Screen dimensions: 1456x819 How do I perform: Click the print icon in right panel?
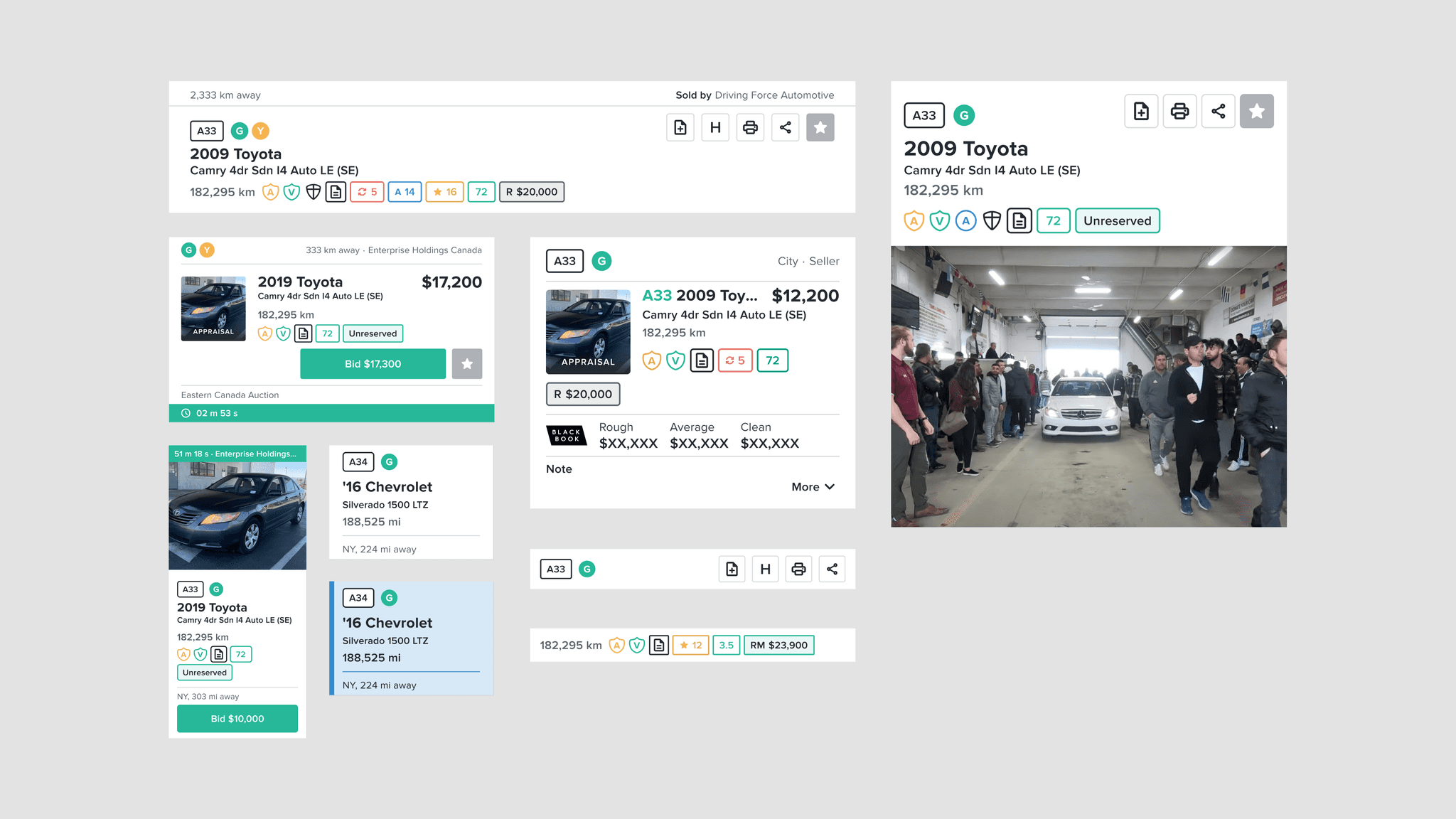[1179, 112]
